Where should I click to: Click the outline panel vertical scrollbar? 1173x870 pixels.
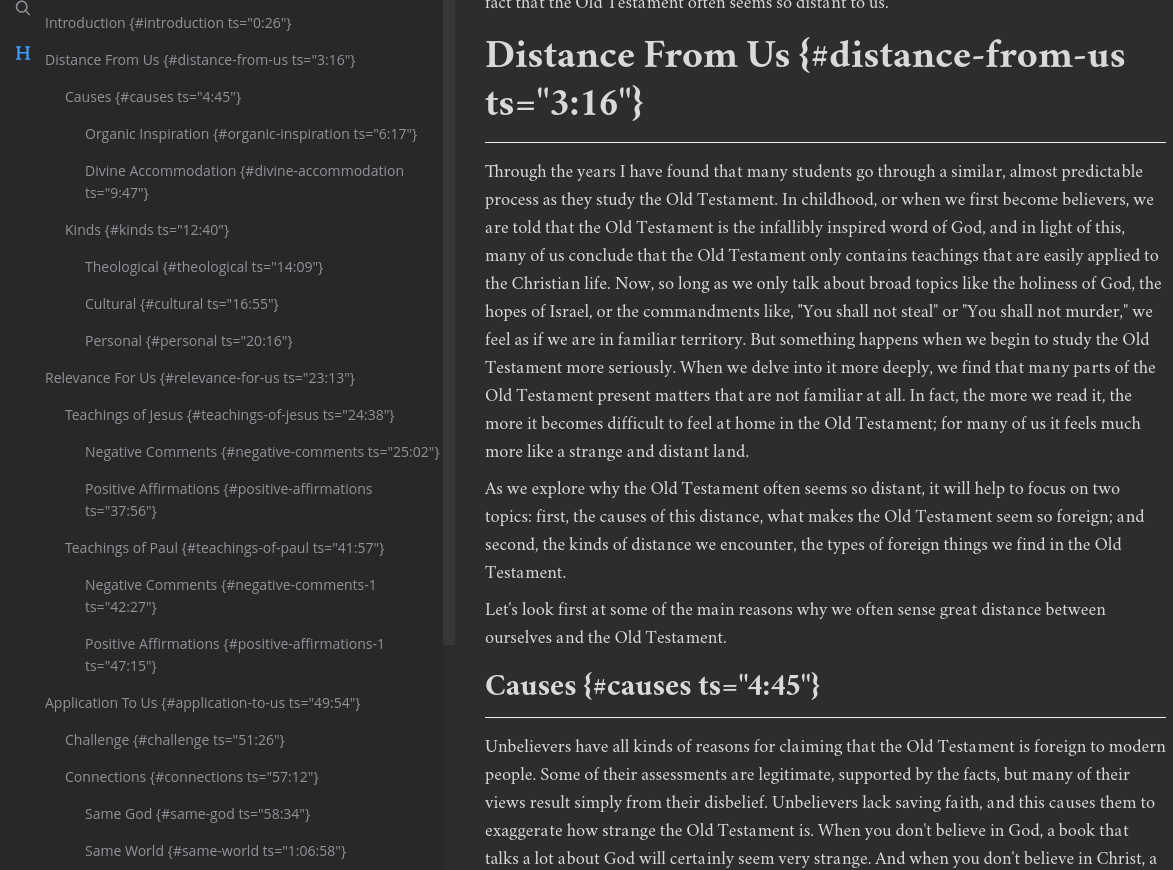click(449, 322)
